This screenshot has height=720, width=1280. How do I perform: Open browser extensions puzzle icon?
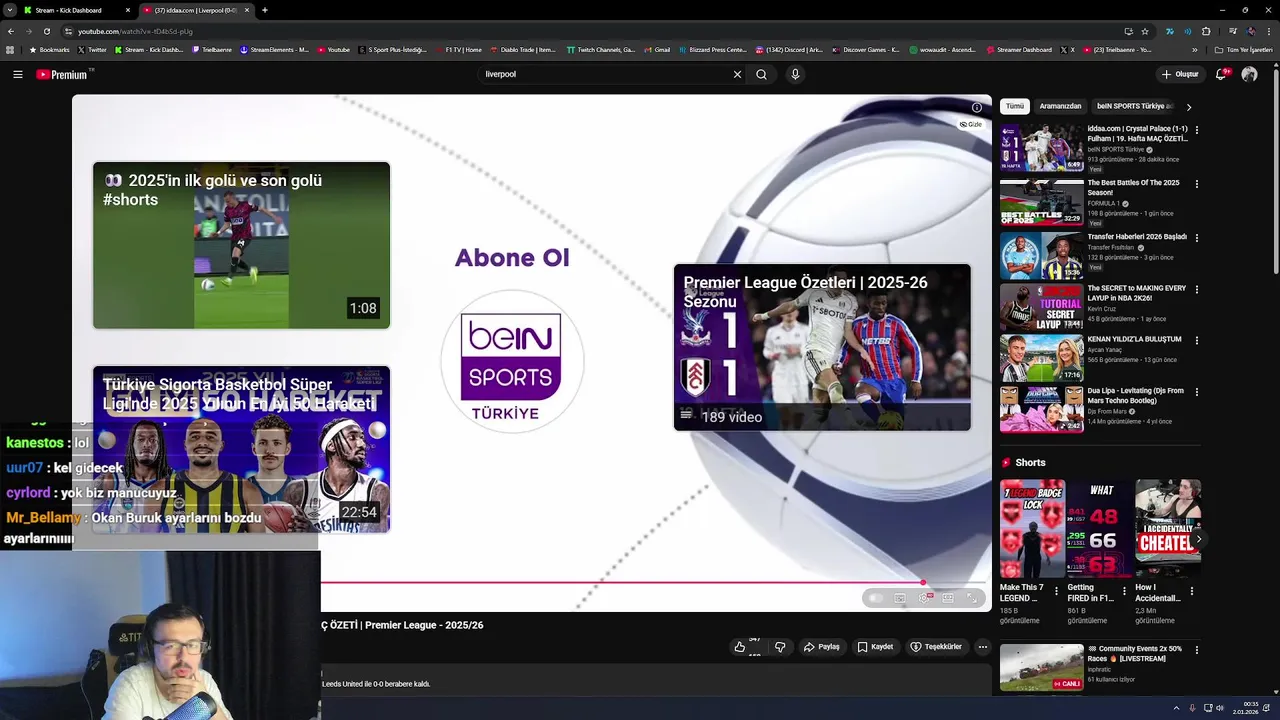[1206, 31]
